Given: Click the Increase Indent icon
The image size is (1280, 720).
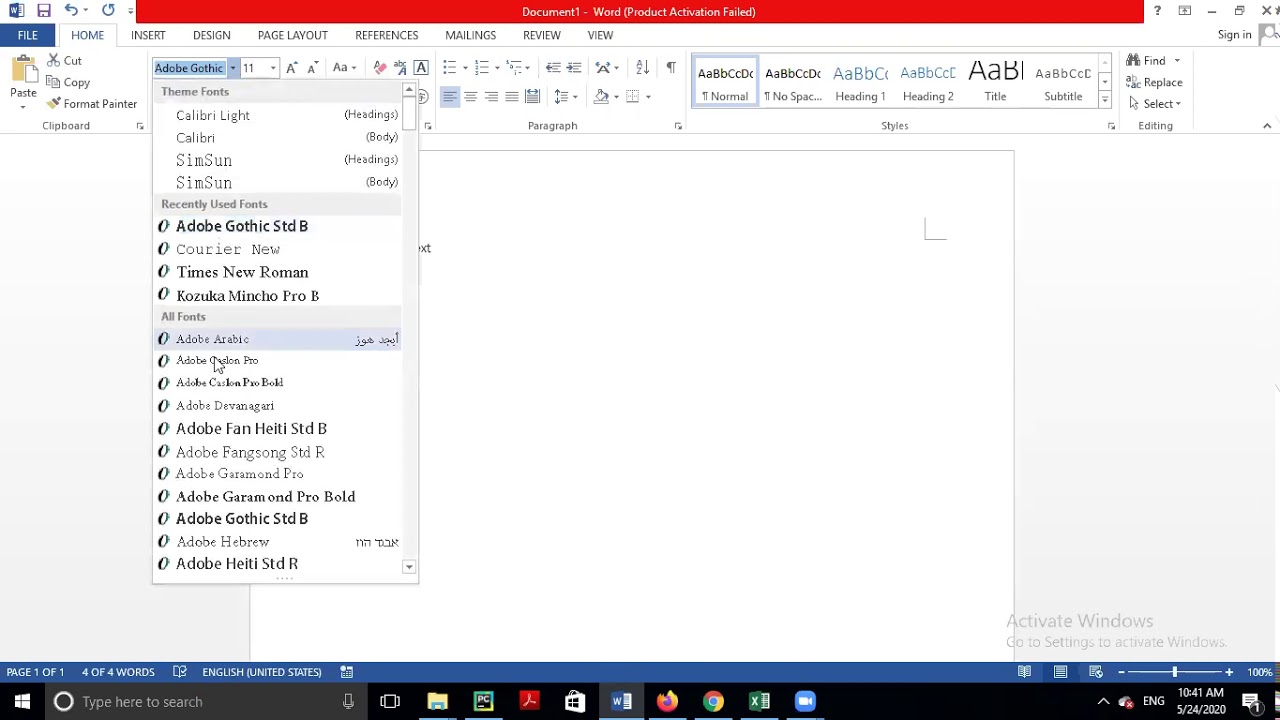Looking at the screenshot, I should tap(574, 68).
